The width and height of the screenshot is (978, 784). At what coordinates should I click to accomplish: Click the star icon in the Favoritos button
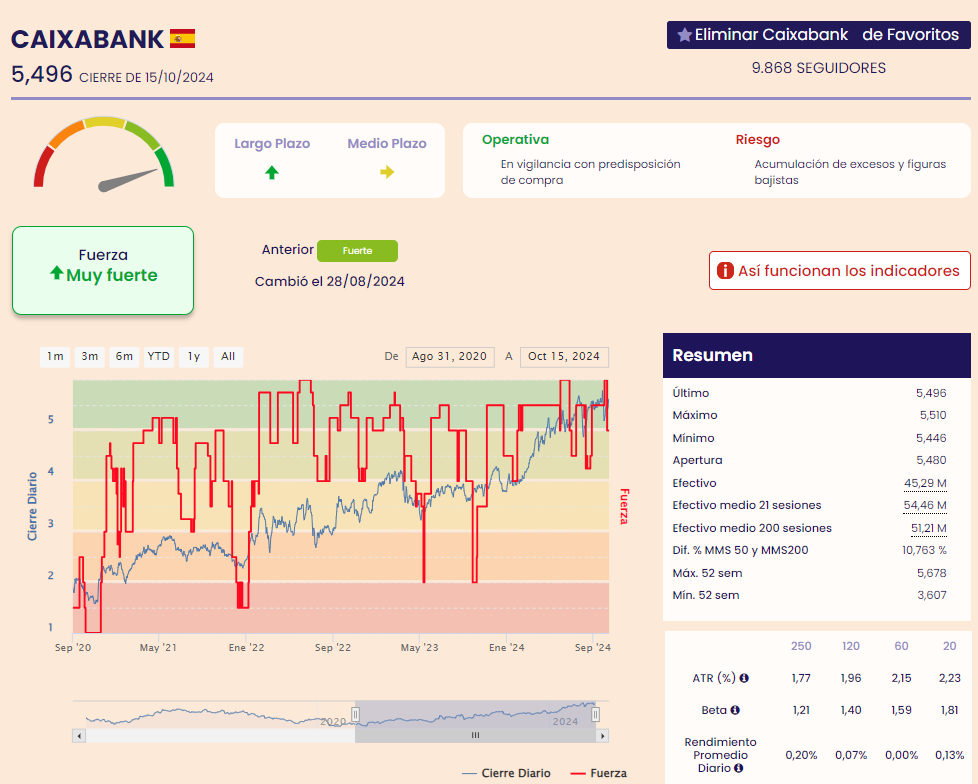(684, 35)
